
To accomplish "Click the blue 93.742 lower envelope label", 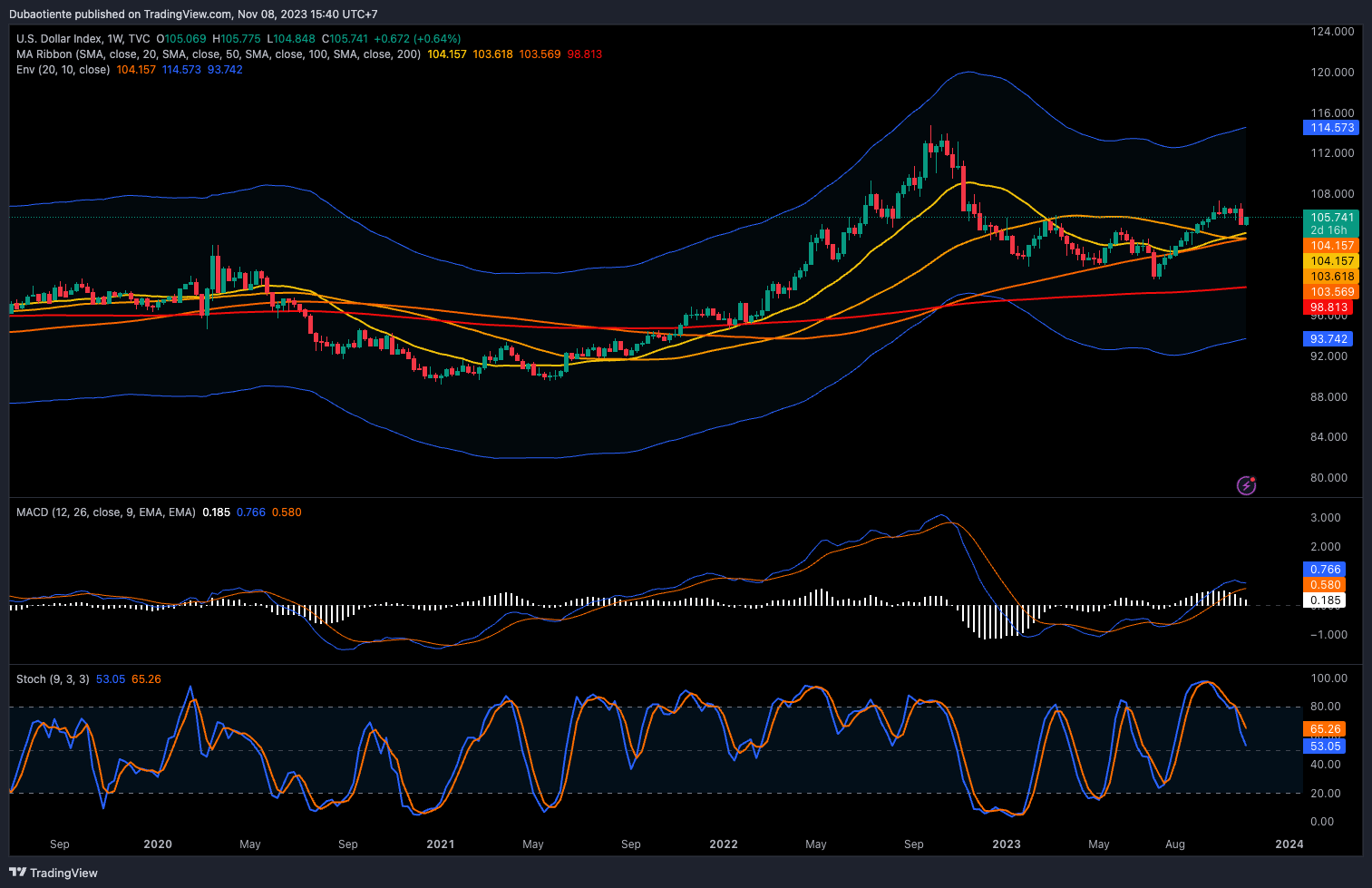I will 1328,339.
